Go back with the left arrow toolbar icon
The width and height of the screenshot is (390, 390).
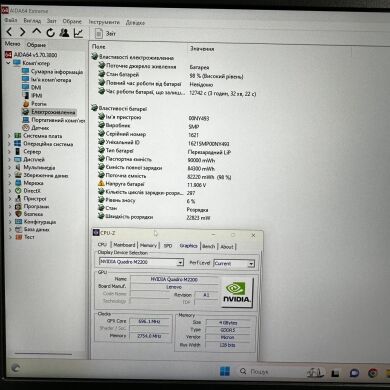[9, 32]
